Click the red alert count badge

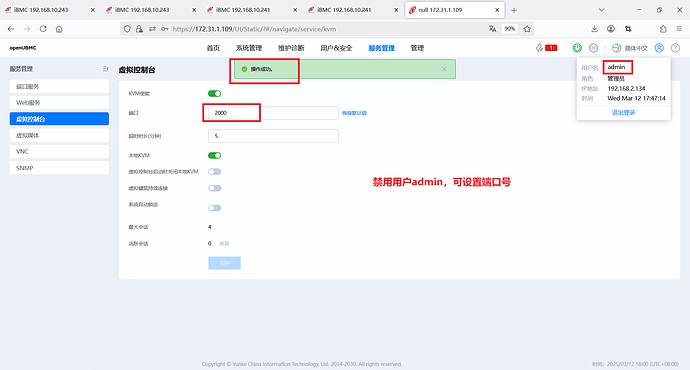click(x=551, y=48)
